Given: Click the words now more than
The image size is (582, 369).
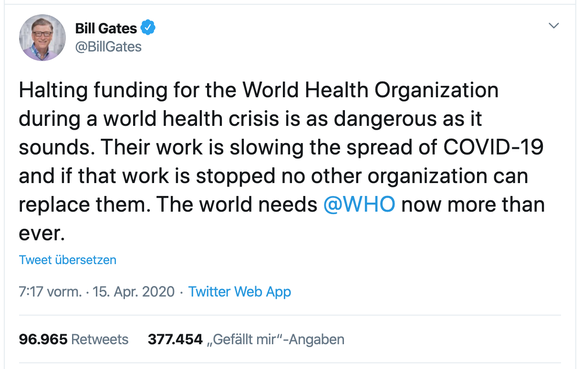Looking at the screenshot, I should tap(473, 204).
